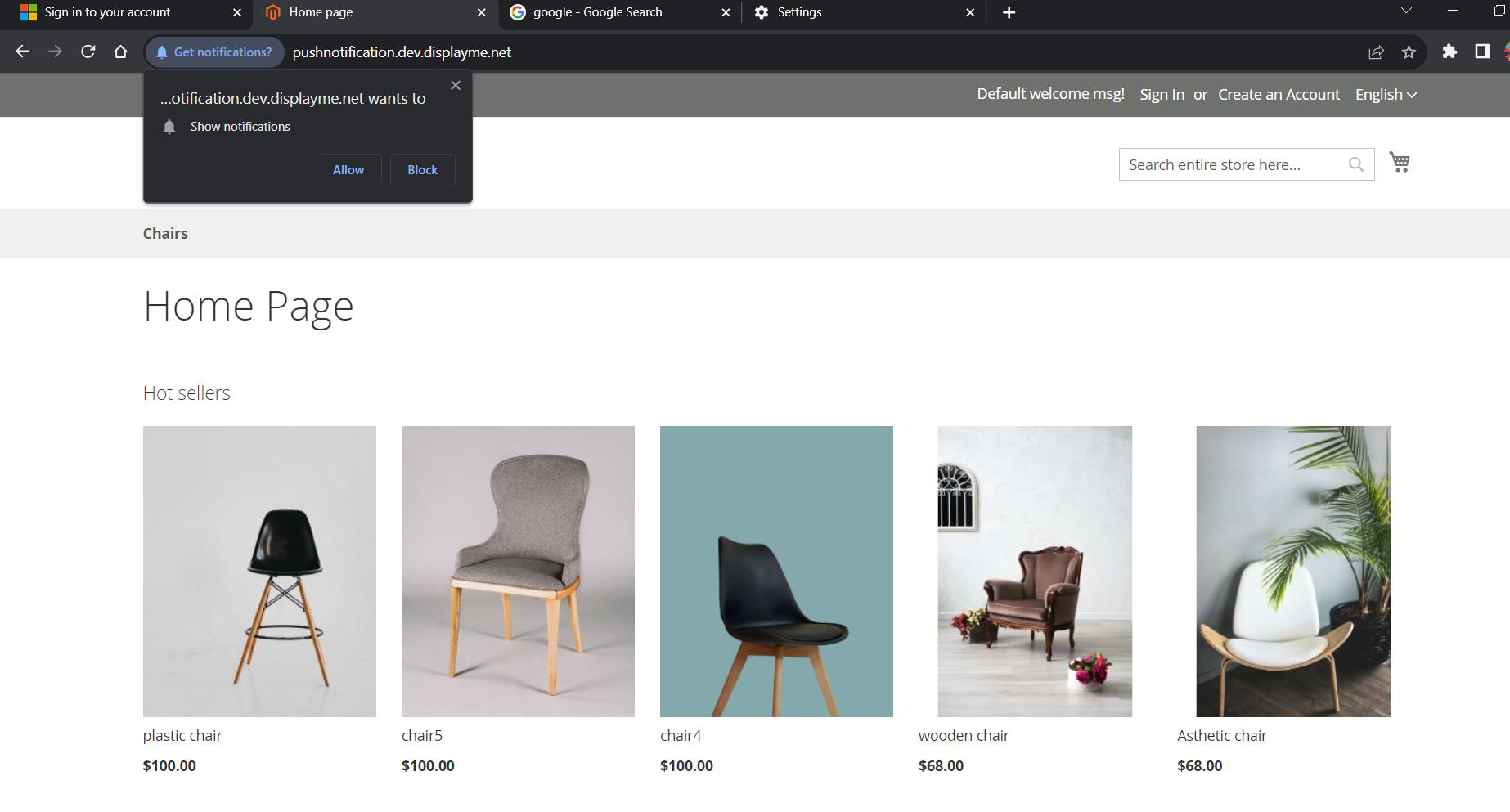1510x812 pixels.
Task: Share this page via share icon
Action: click(1376, 52)
